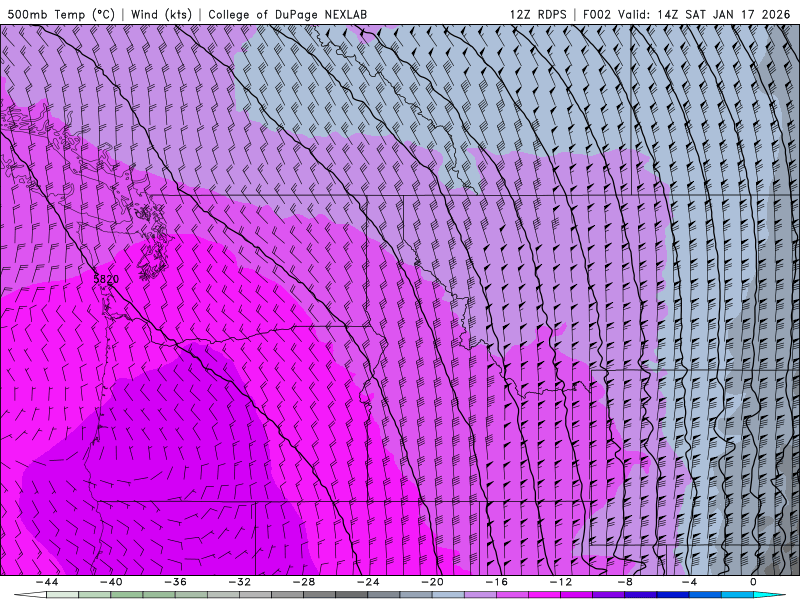
Task: Click the 'Wind (kts)' header label
Action: 161,14
